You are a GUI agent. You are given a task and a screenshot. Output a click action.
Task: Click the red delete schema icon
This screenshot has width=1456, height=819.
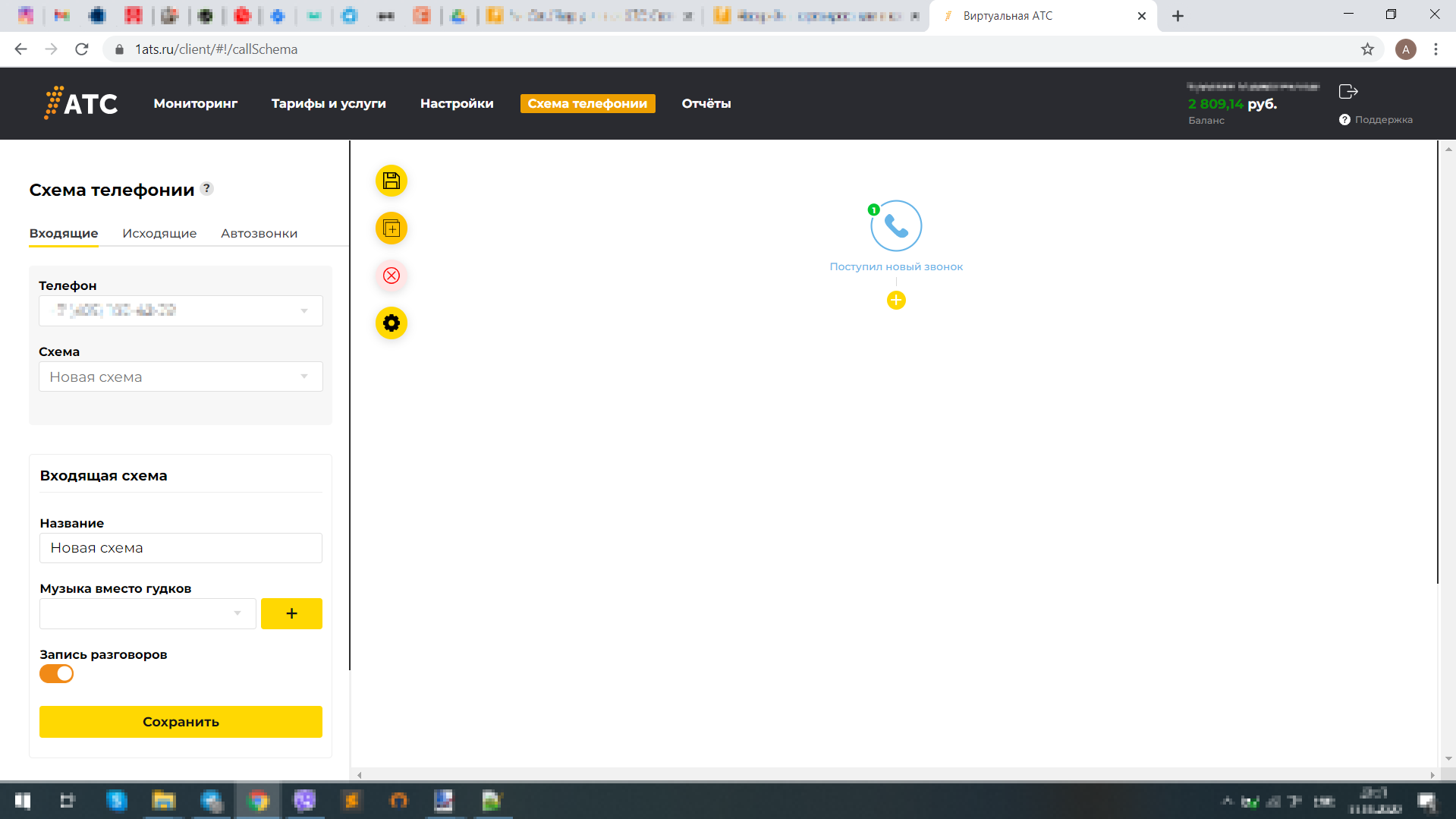pos(392,276)
